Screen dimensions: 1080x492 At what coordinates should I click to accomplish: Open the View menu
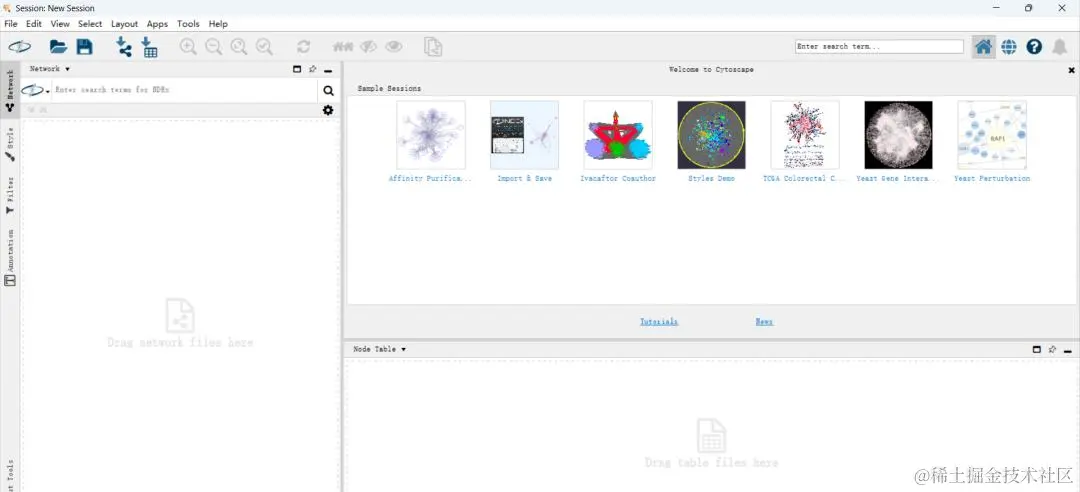pos(60,23)
